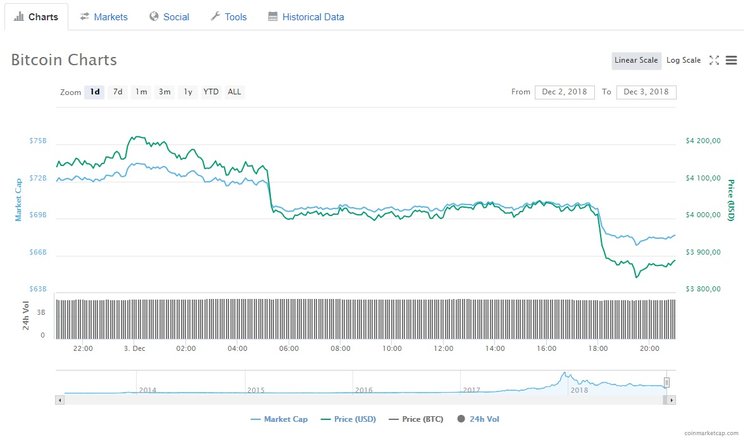Click the $4 200,00 price axis label
This screenshot has height=444, width=750.
coord(703,141)
